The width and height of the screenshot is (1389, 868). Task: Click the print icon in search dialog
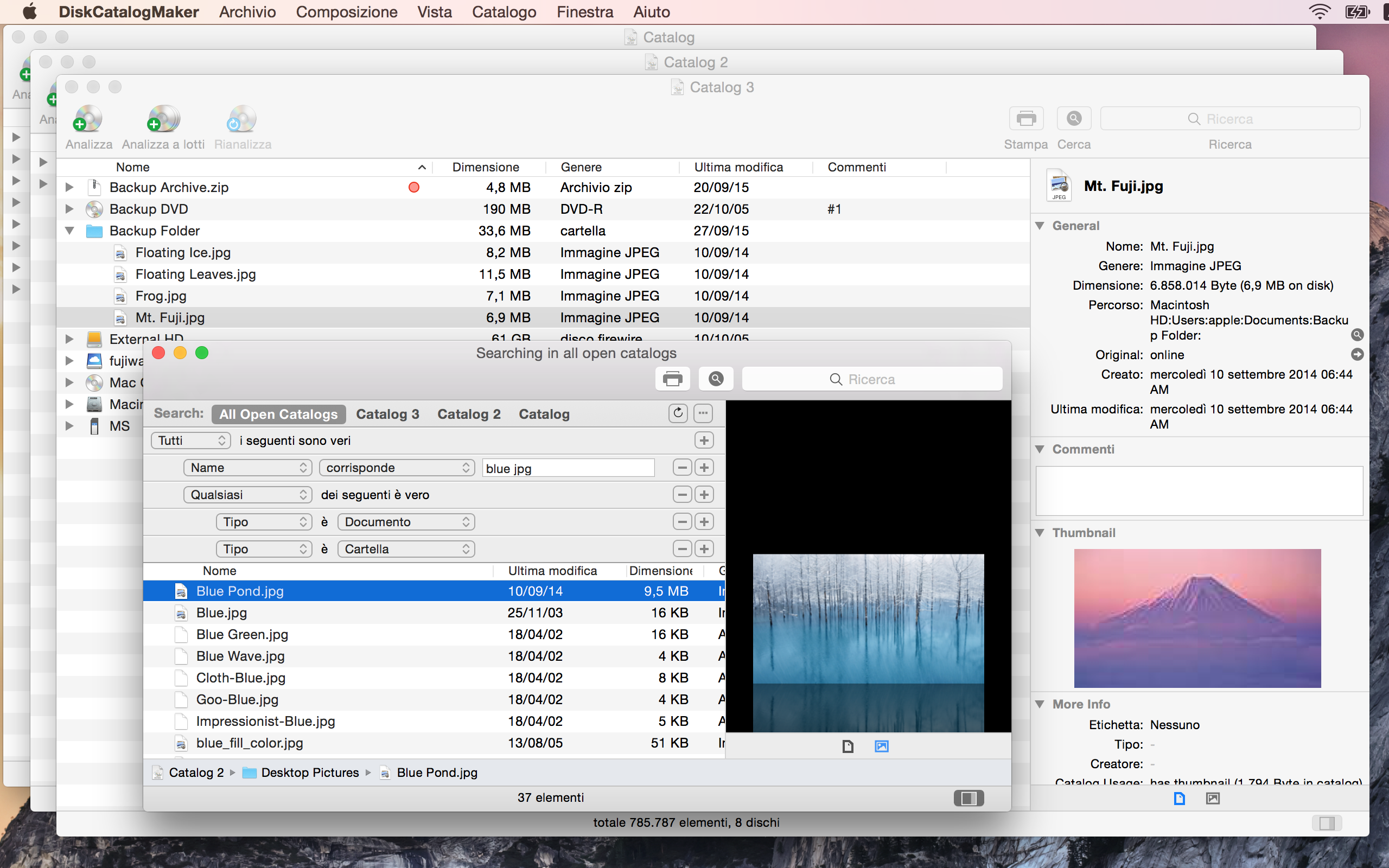pyautogui.click(x=673, y=378)
